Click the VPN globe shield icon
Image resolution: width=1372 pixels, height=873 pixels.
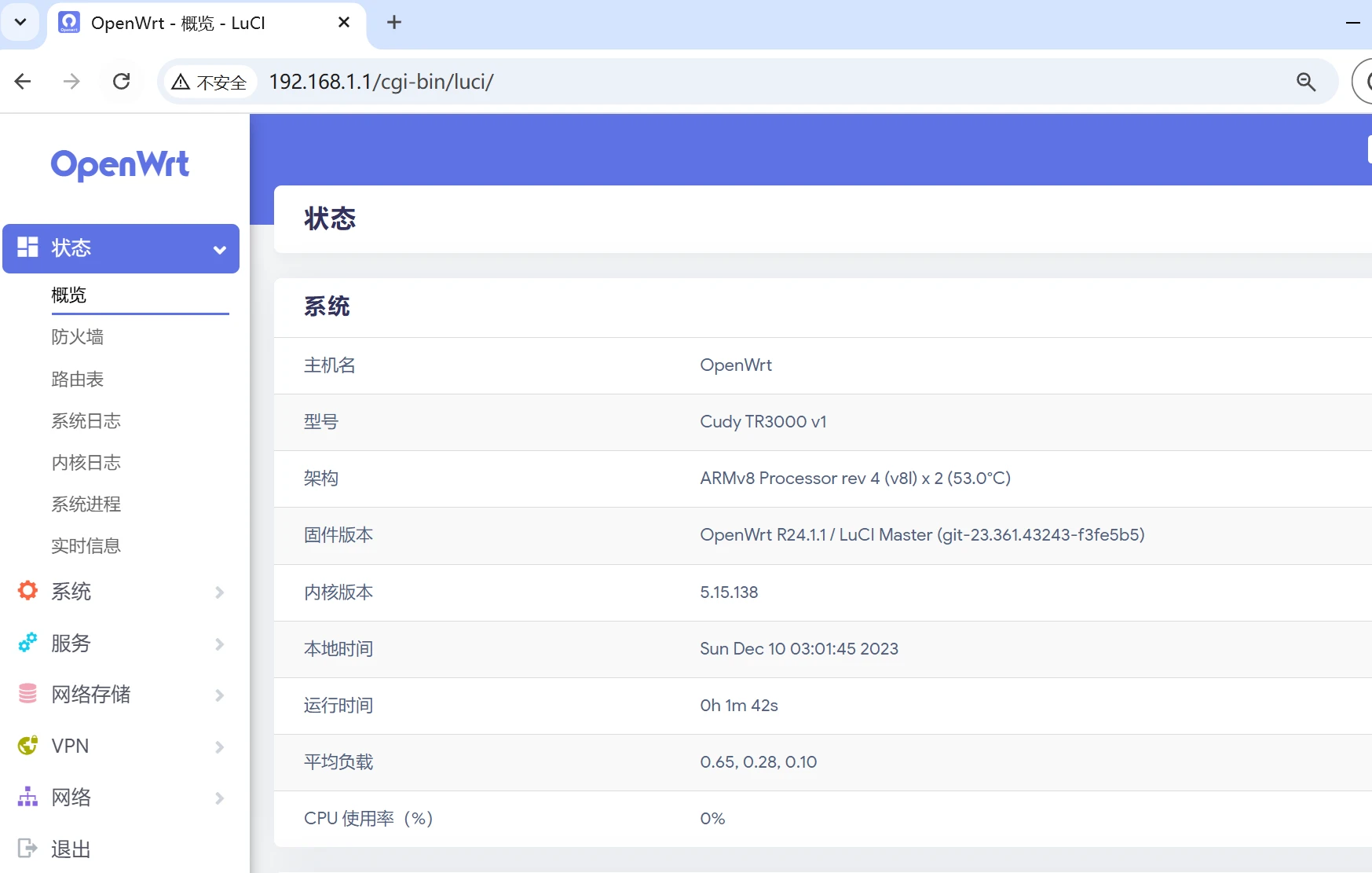[x=27, y=746]
